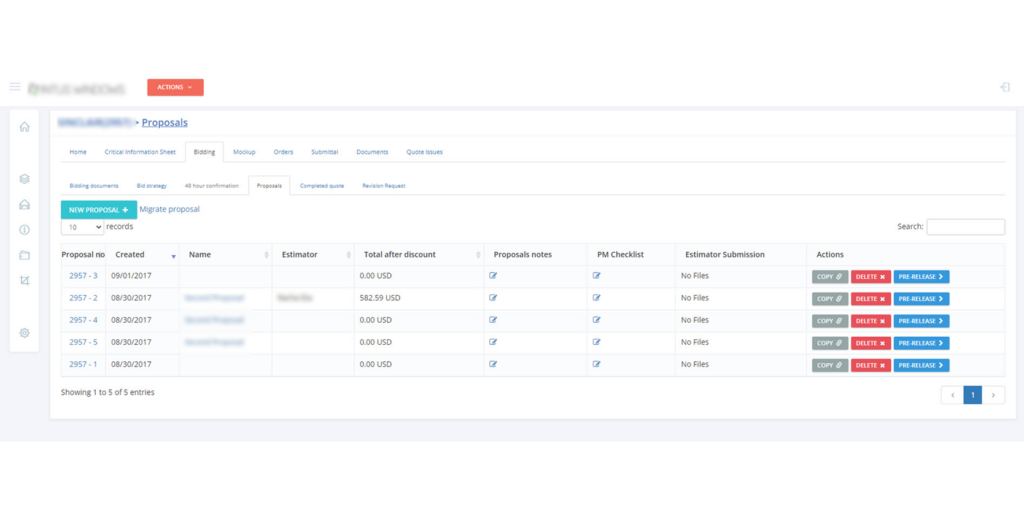Viewport: 1024px width, 508px height.
Task: Click the Search input field
Action: pyautogui.click(x=965, y=227)
